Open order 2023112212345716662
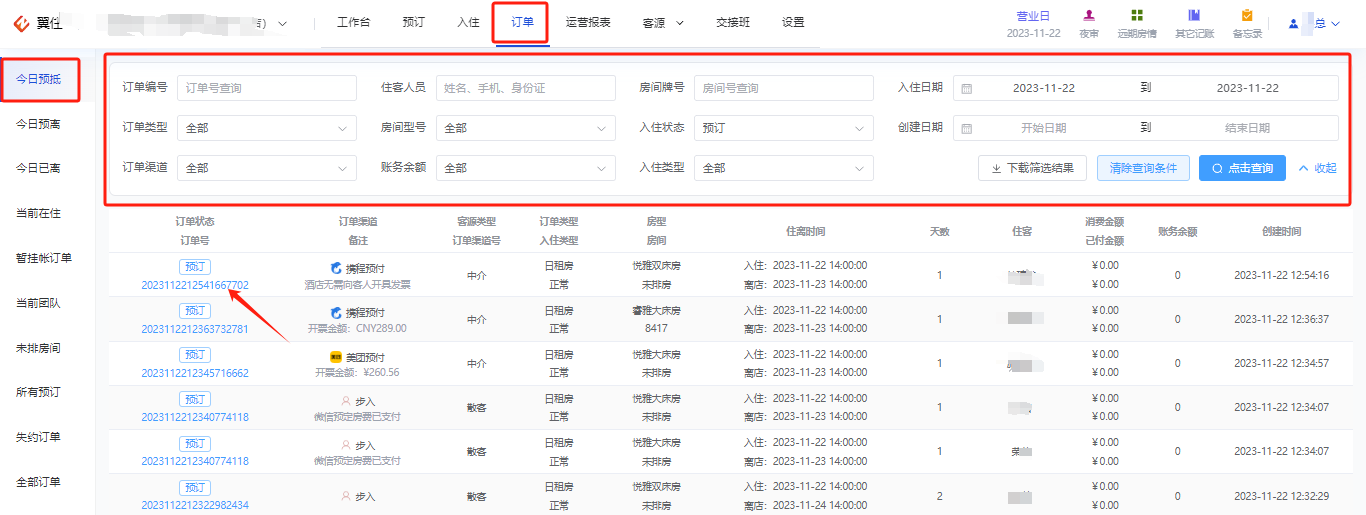This screenshot has height=515, width=1366. point(195,373)
